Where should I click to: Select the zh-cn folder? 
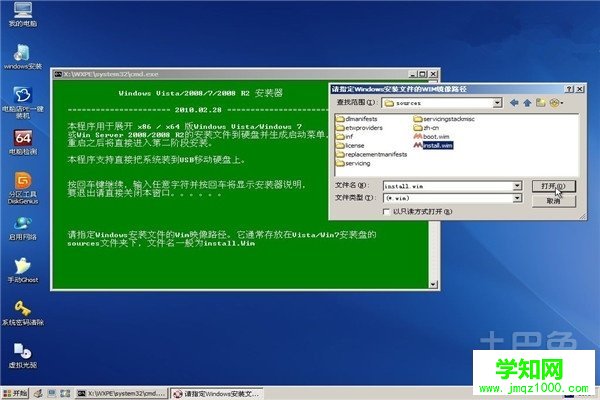[x=426, y=127]
